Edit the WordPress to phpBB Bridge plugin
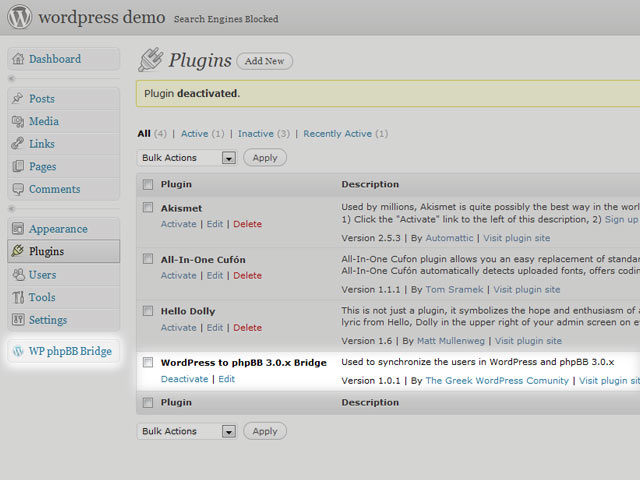 click(x=227, y=379)
